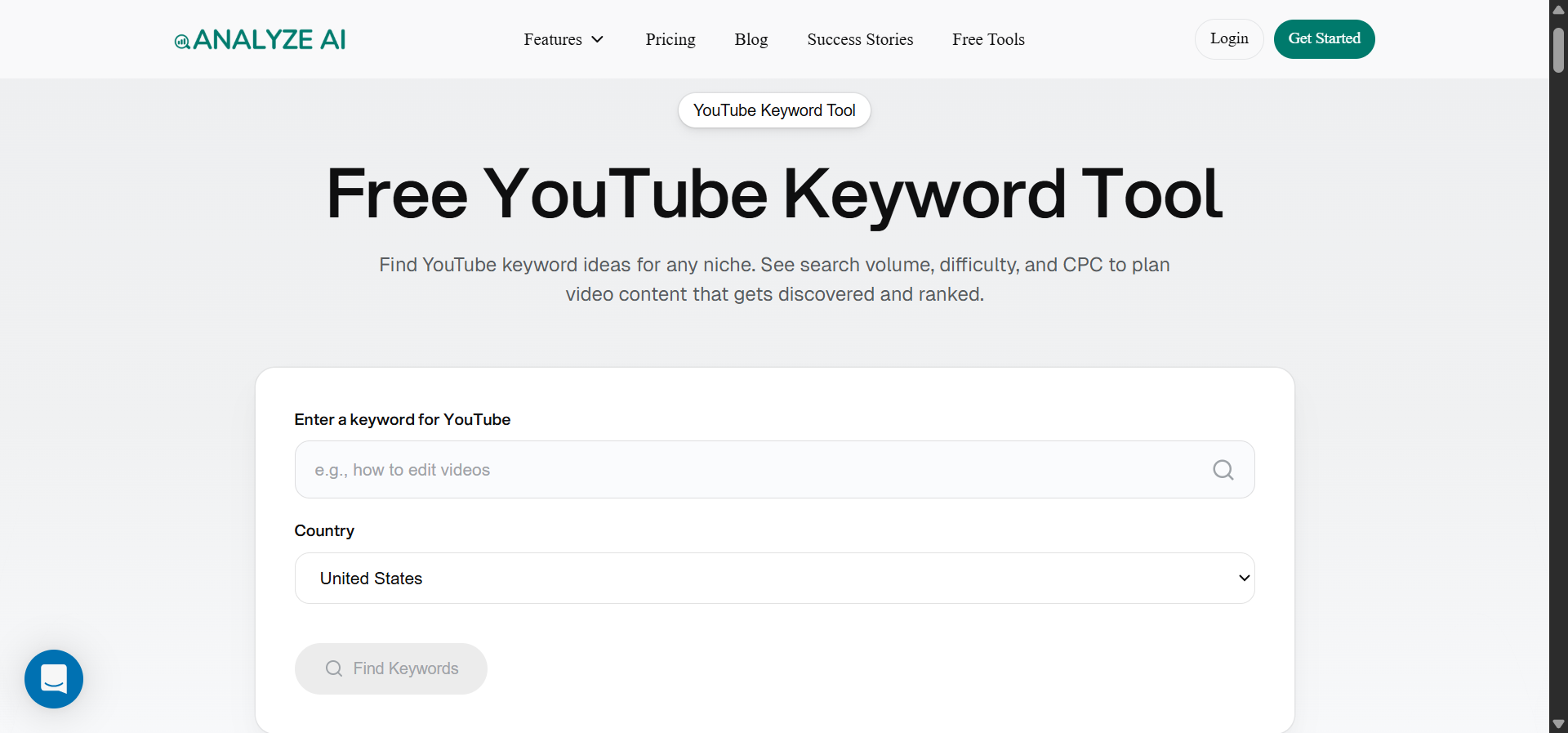
Task: Click the scrollbar down arrow
Action: 1558,724
